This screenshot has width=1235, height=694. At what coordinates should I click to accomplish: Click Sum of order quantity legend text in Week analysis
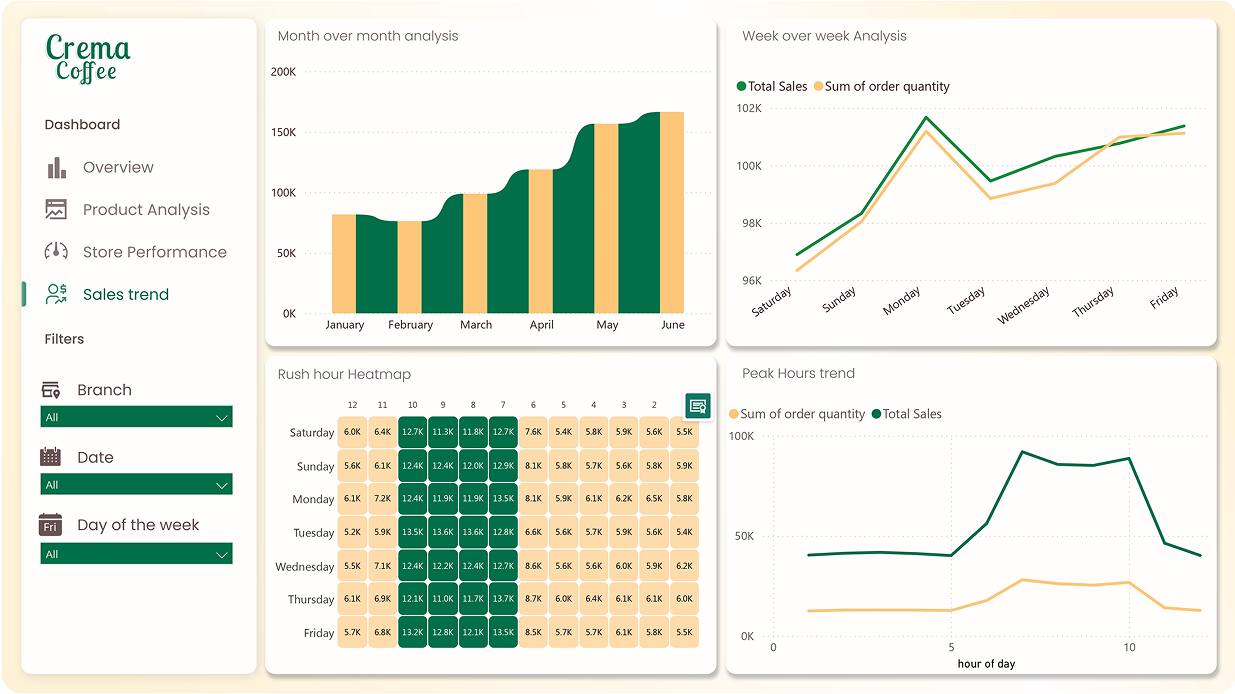click(x=887, y=86)
